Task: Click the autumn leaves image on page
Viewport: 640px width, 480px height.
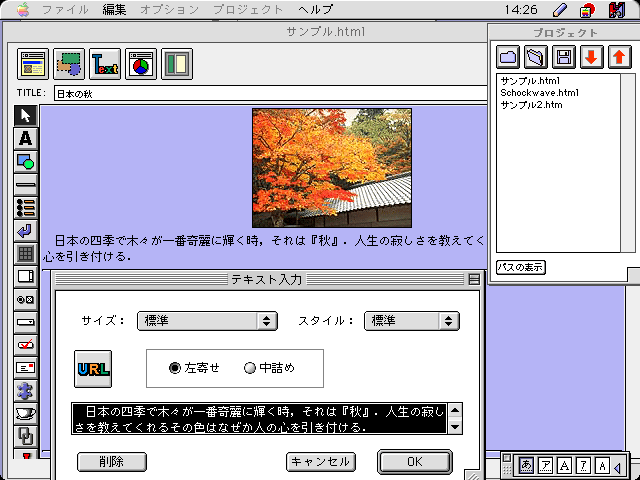Action: [332, 168]
